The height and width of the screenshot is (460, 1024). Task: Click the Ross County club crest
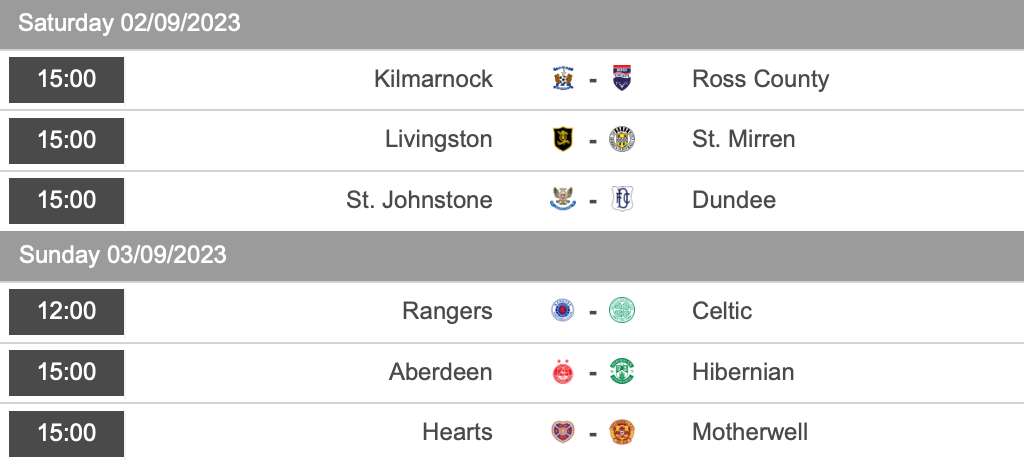[x=623, y=79]
